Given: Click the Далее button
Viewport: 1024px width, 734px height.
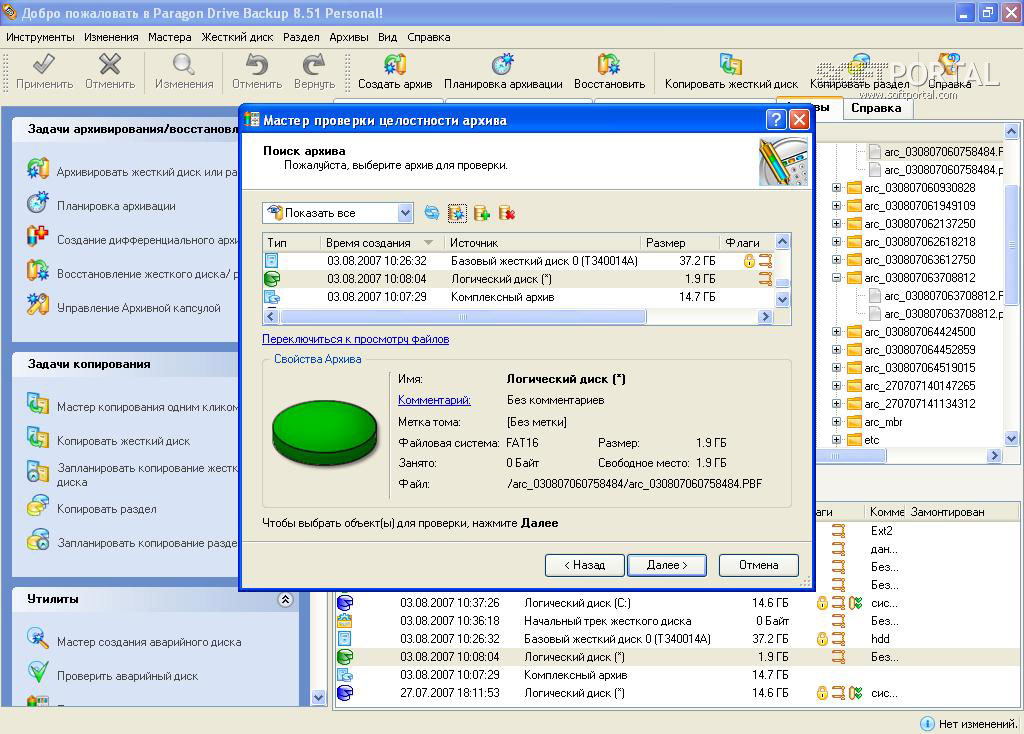Looking at the screenshot, I should point(667,565).
